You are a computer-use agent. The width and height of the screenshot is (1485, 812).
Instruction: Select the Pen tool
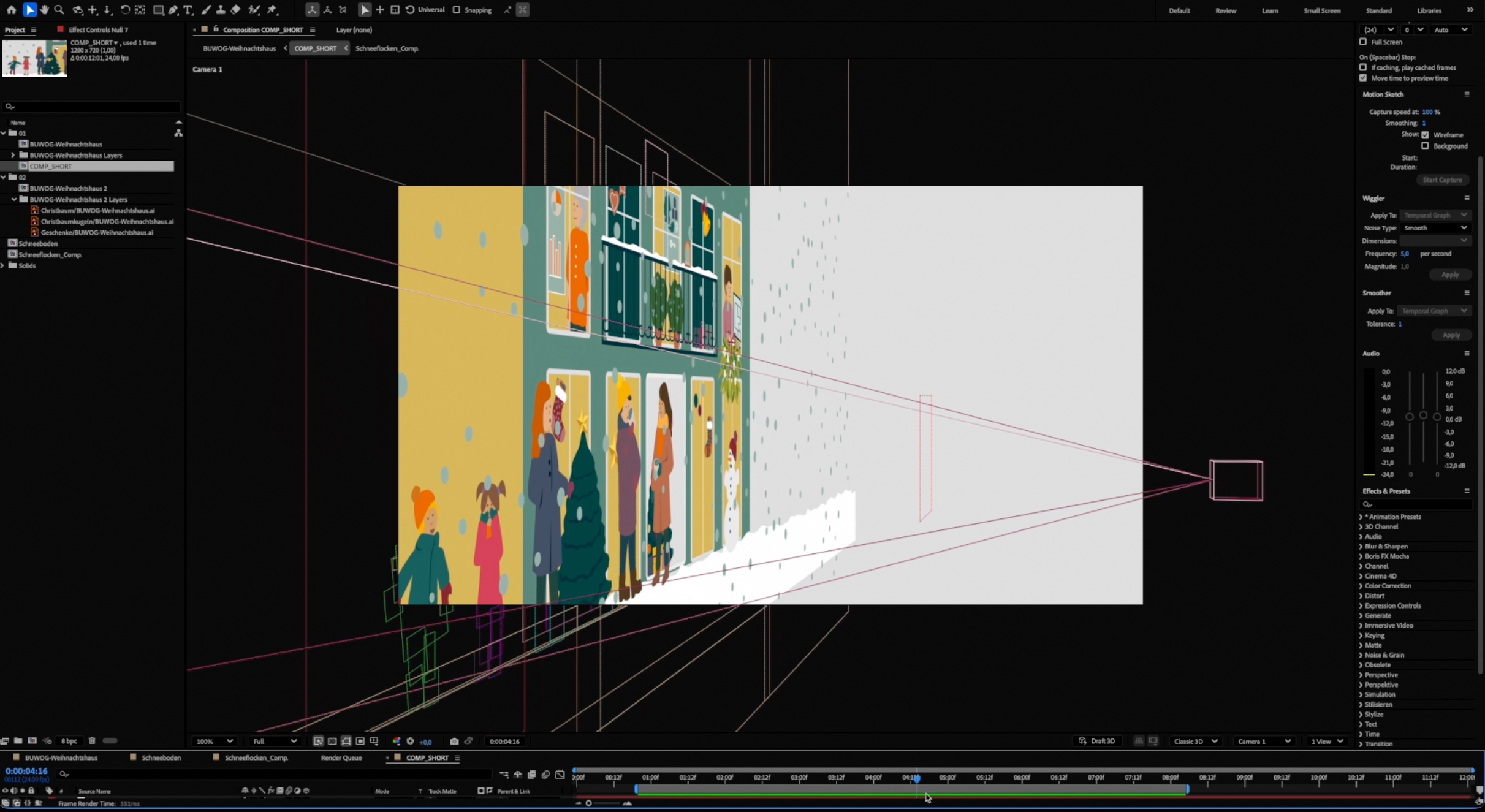(173, 10)
